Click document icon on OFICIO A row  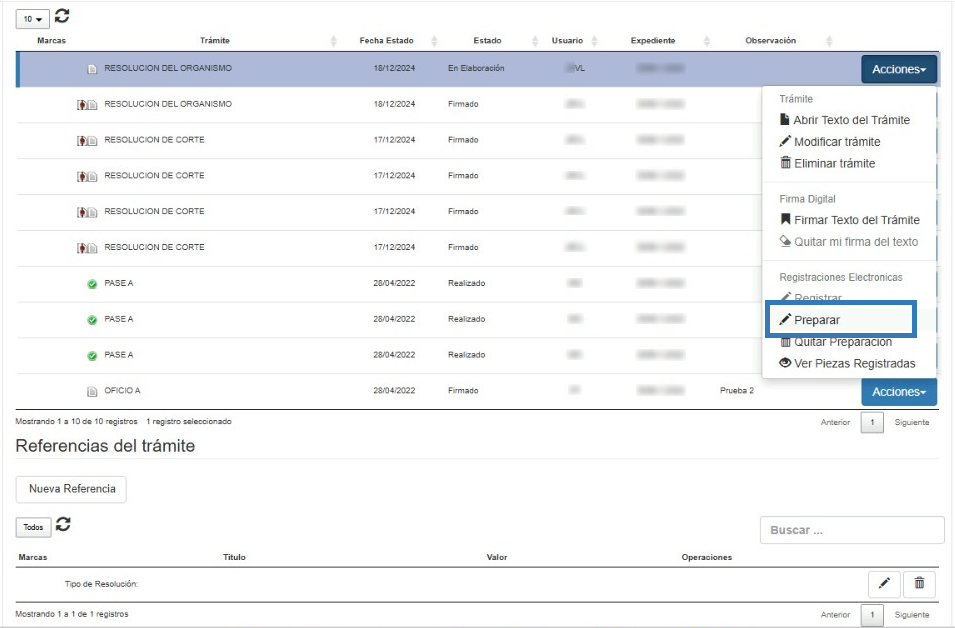pyautogui.click(x=92, y=391)
